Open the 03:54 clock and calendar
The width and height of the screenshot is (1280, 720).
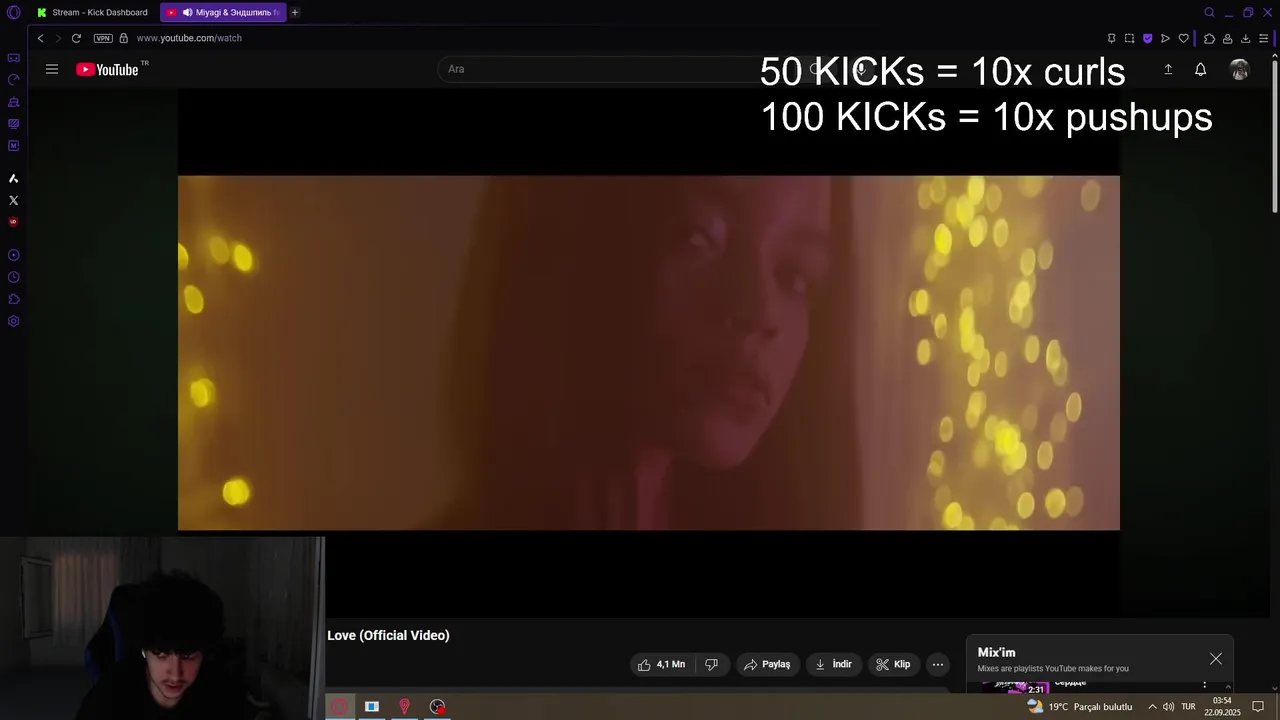coord(1222,706)
